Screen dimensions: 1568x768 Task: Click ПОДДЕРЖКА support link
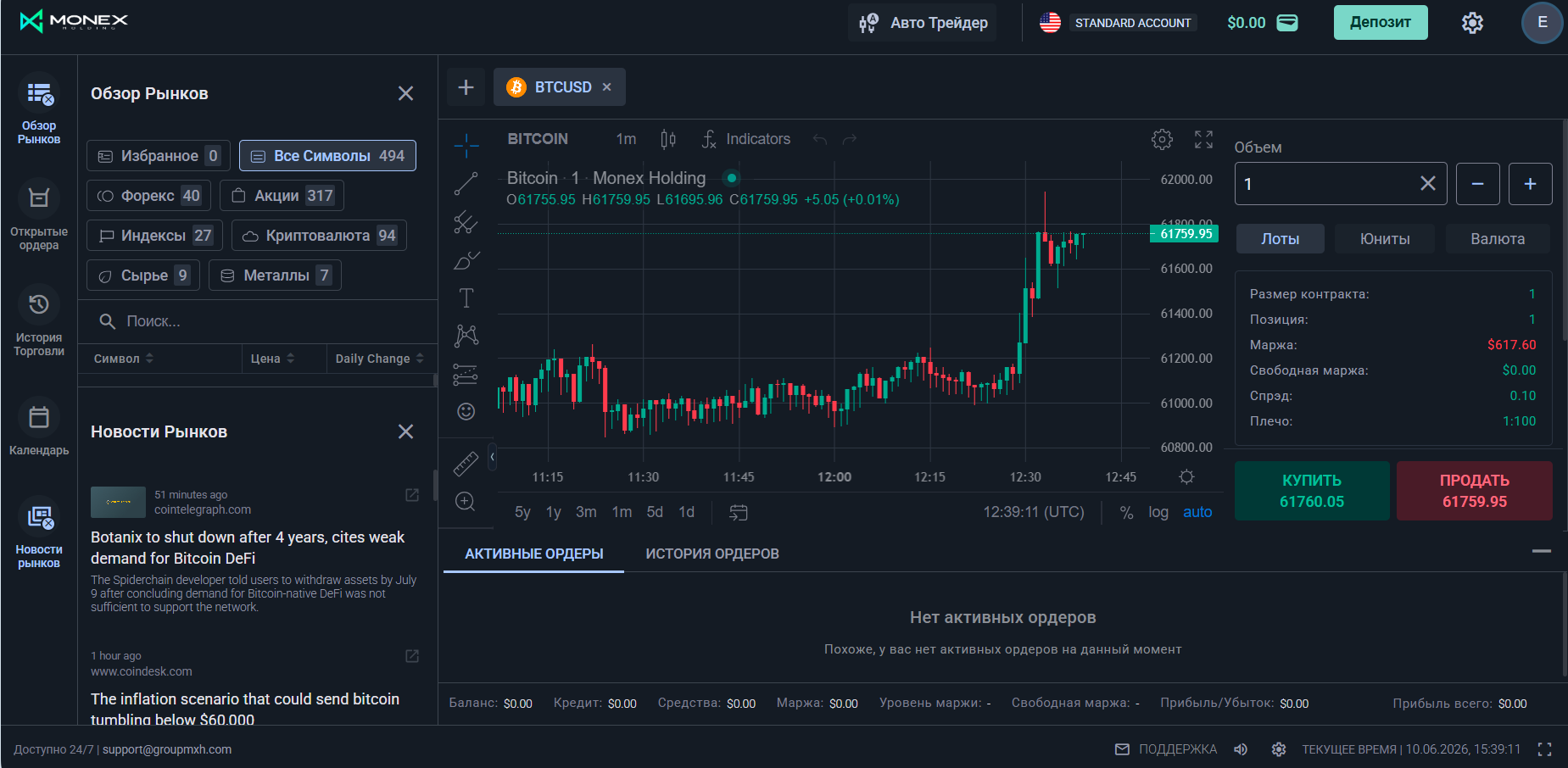pyautogui.click(x=1165, y=749)
